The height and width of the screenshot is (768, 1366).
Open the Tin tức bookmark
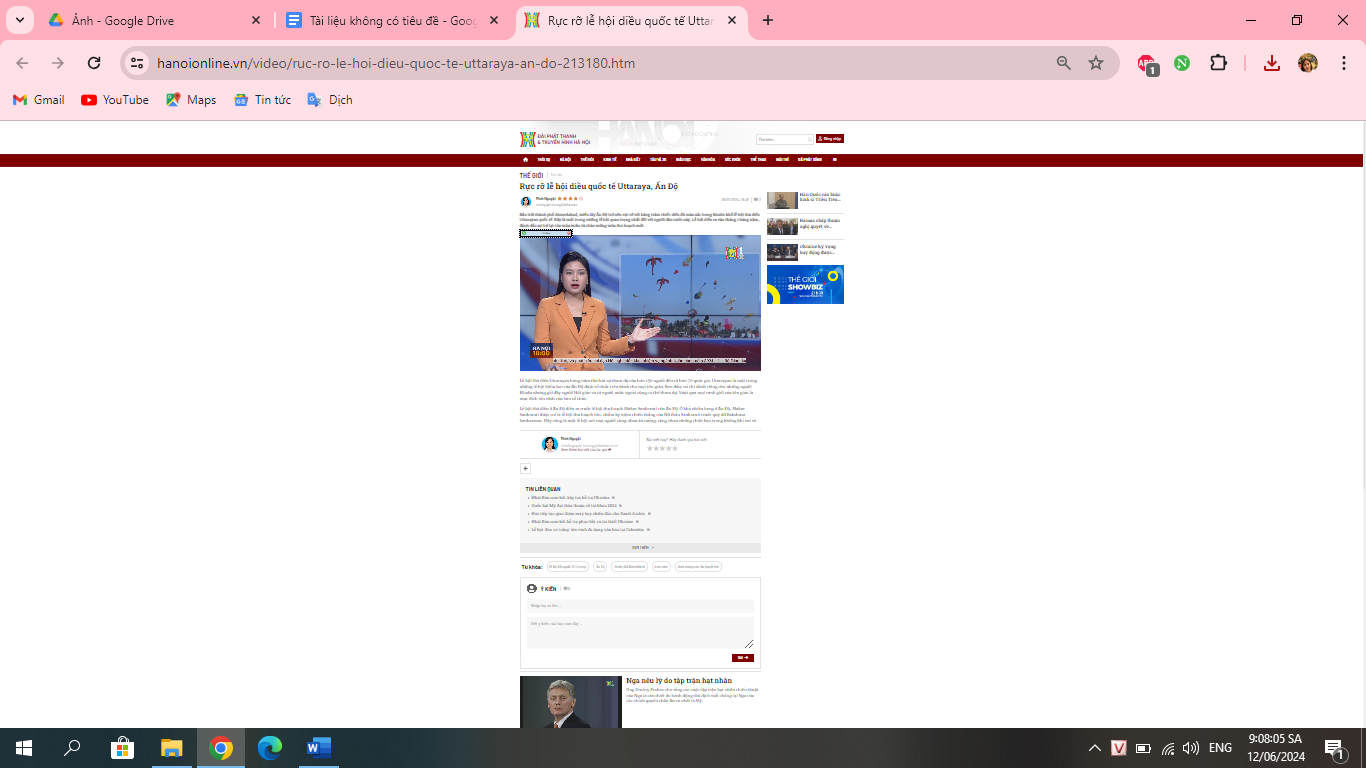click(262, 100)
